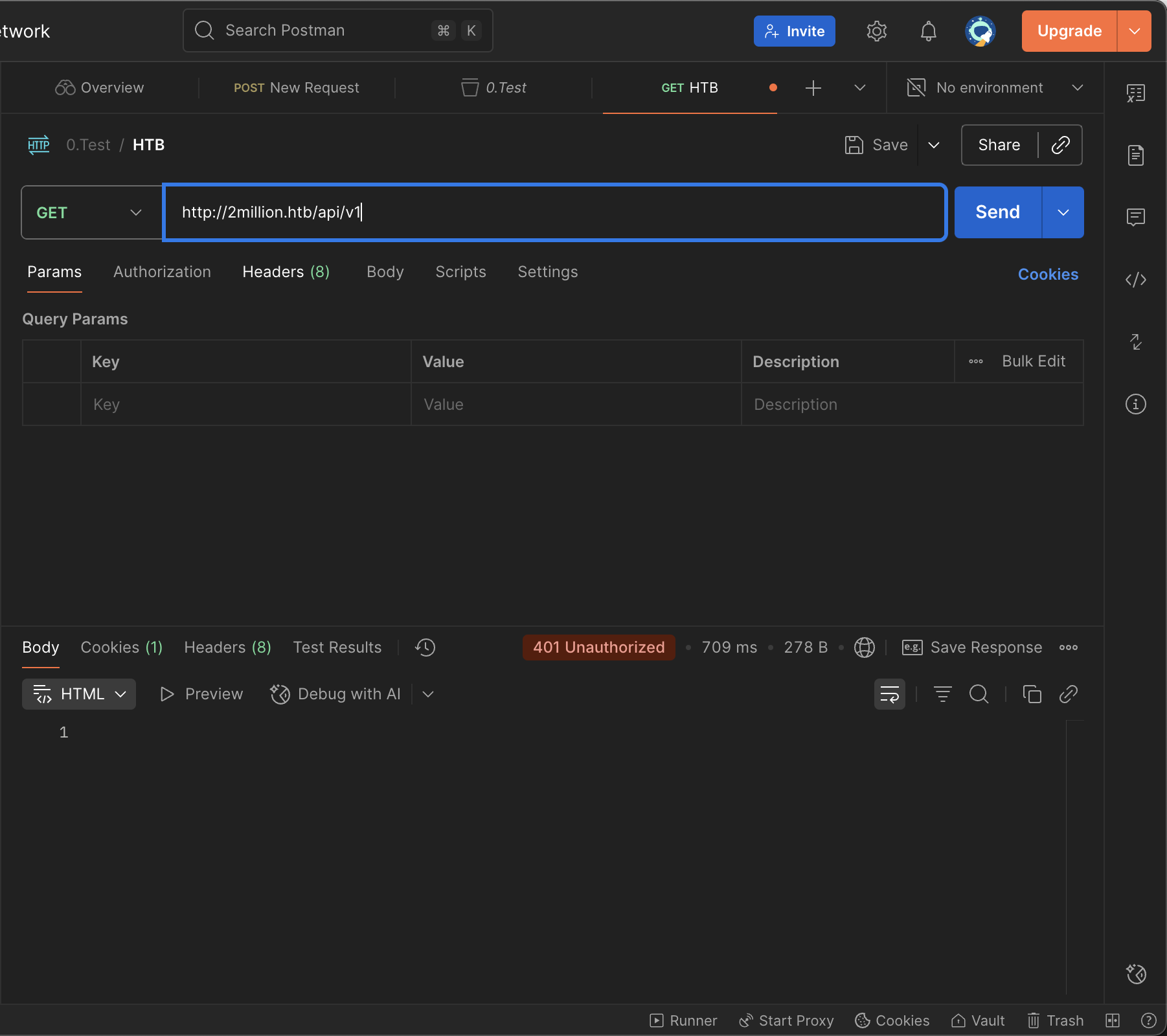Click the Search Postman box
1167x1036 pixels.
(x=338, y=30)
